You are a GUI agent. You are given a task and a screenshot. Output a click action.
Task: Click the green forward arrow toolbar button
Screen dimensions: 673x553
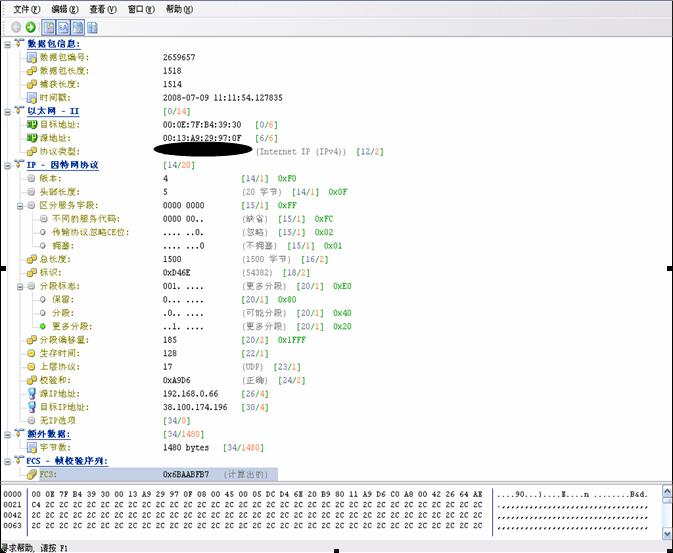tap(31, 27)
